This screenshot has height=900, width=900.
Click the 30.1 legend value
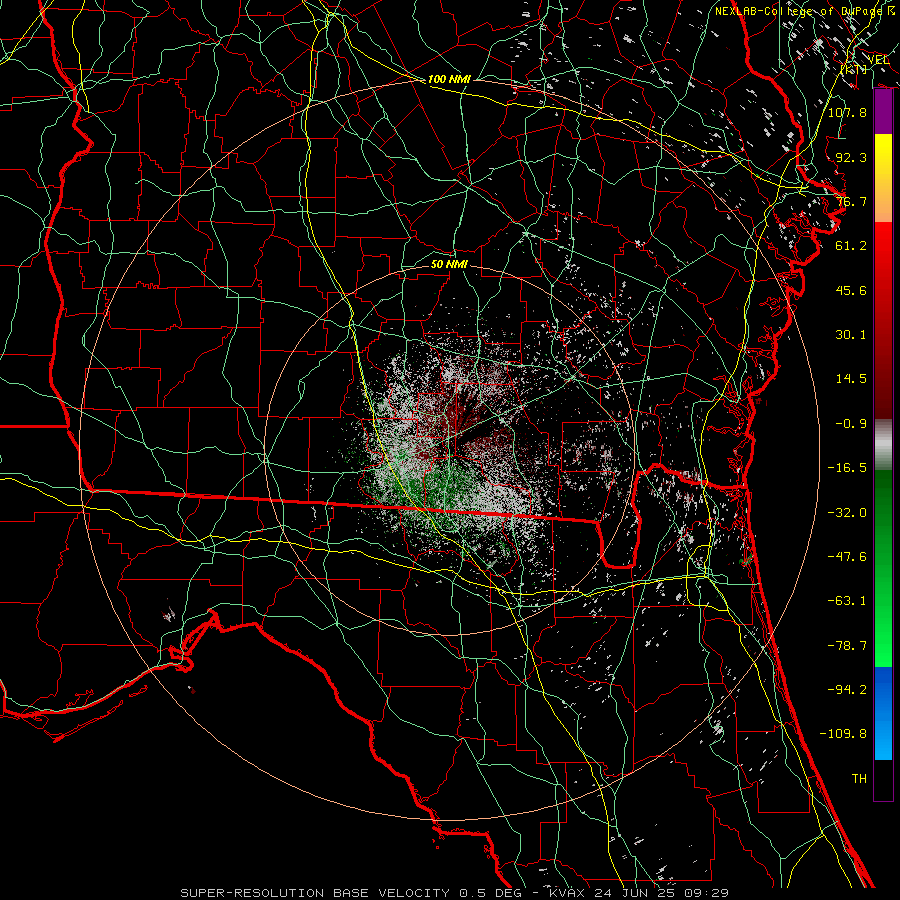click(x=851, y=335)
